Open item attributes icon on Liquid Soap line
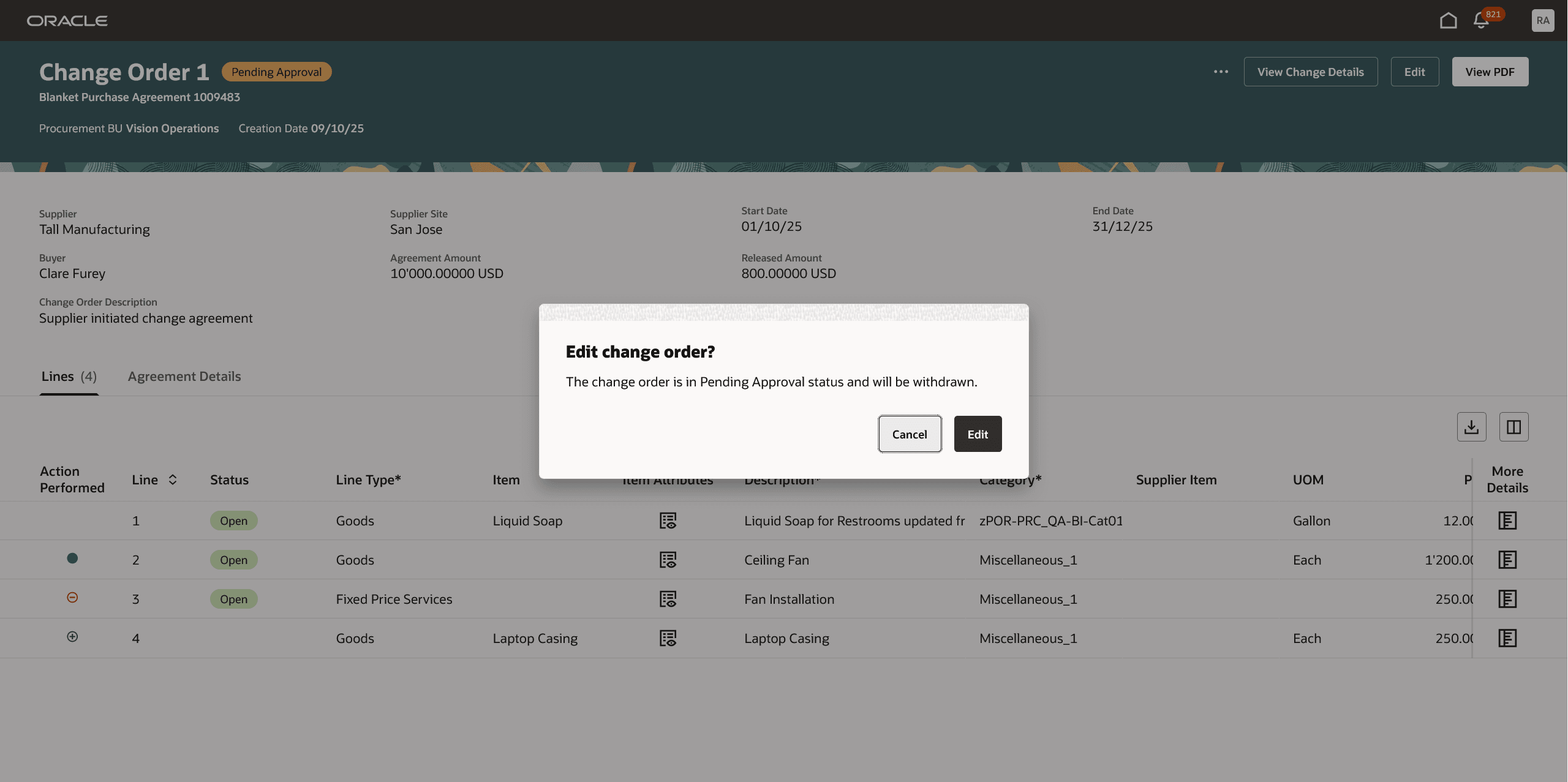1568x782 pixels. [x=668, y=521]
